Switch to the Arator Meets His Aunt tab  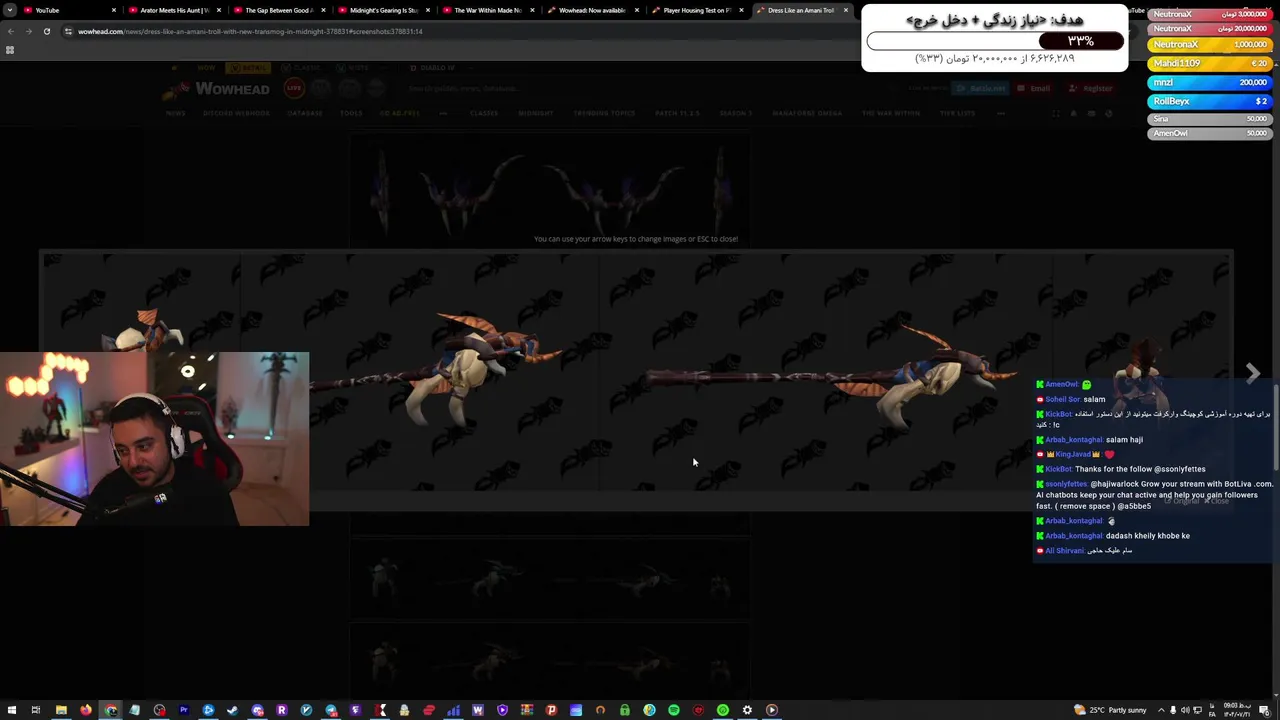coord(173,10)
